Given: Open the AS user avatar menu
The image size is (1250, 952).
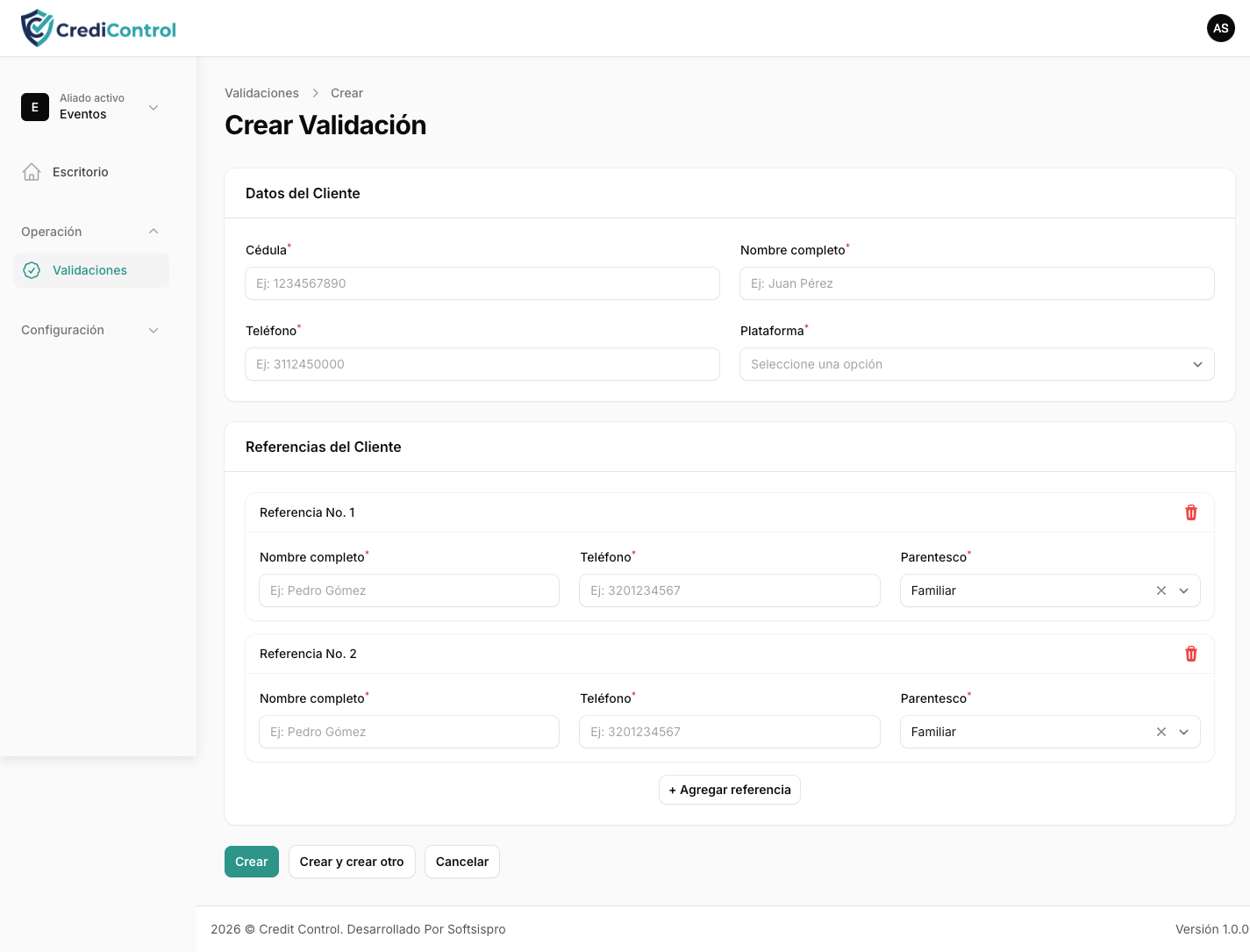Looking at the screenshot, I should pos(1220,28).
